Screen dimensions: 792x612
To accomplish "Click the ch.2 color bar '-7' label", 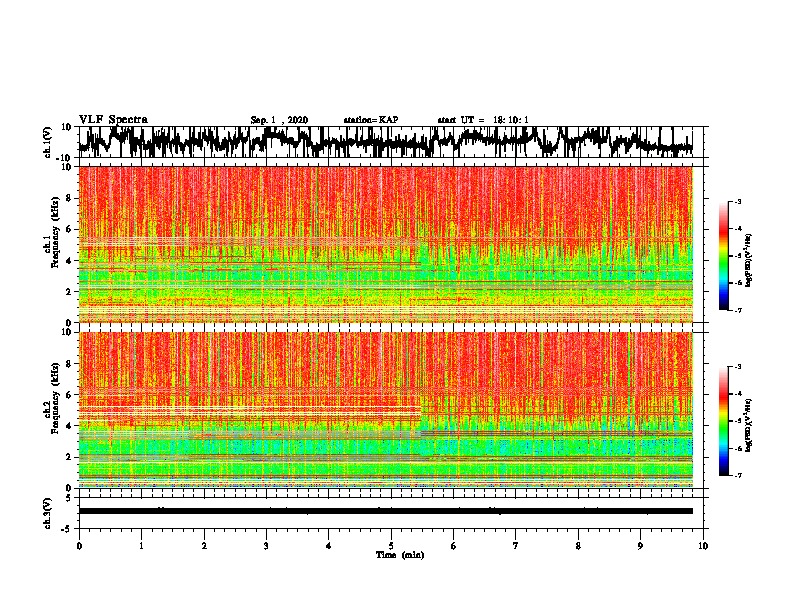I will (x=737, y=475).
